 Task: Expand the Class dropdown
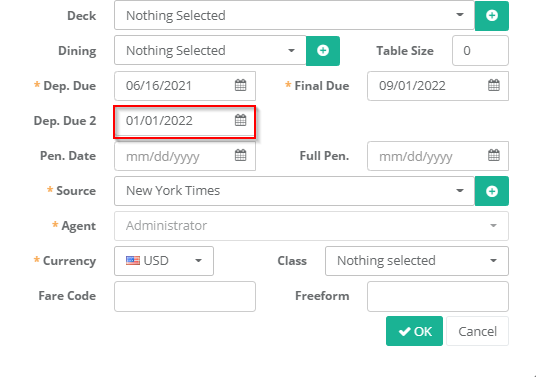[x=417, y=261]
